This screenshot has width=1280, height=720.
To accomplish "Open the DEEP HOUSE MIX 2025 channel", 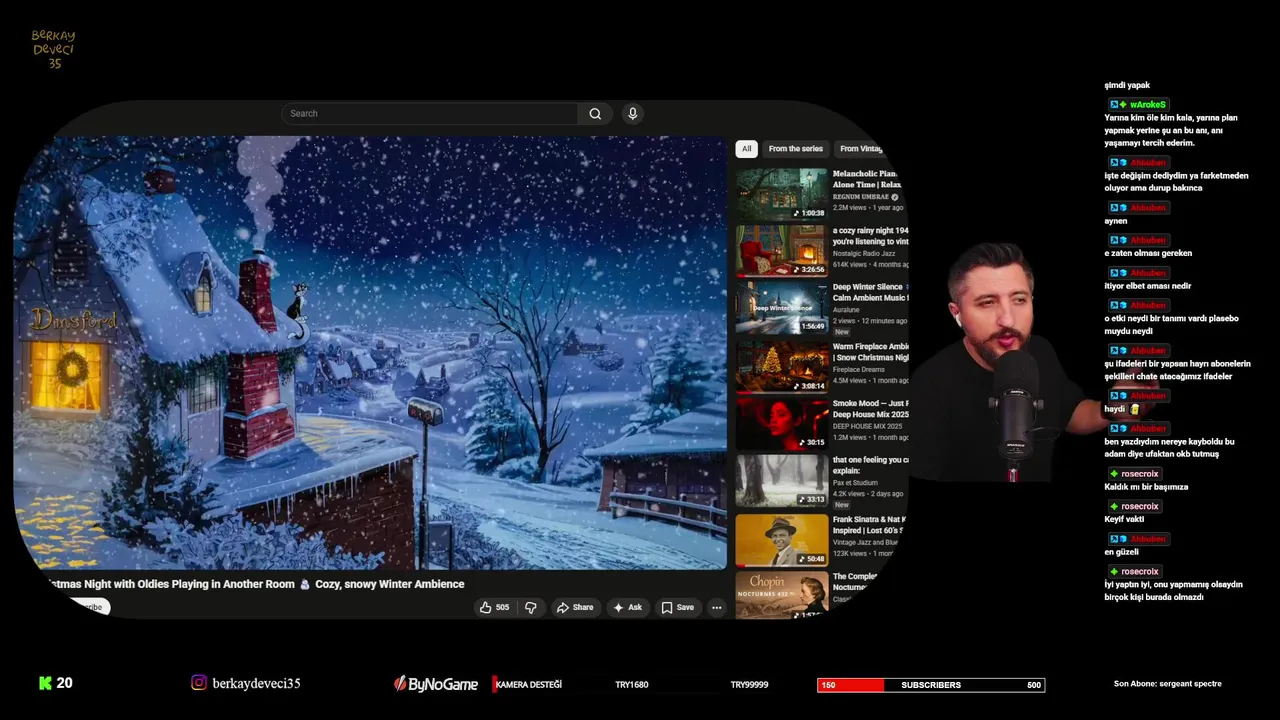I will (867, 426).
